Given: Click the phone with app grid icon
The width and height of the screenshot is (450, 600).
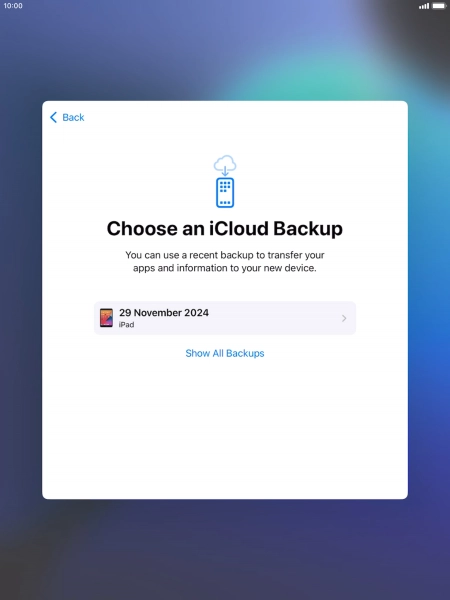Looking at the screenshot, I should click(225, 193).
